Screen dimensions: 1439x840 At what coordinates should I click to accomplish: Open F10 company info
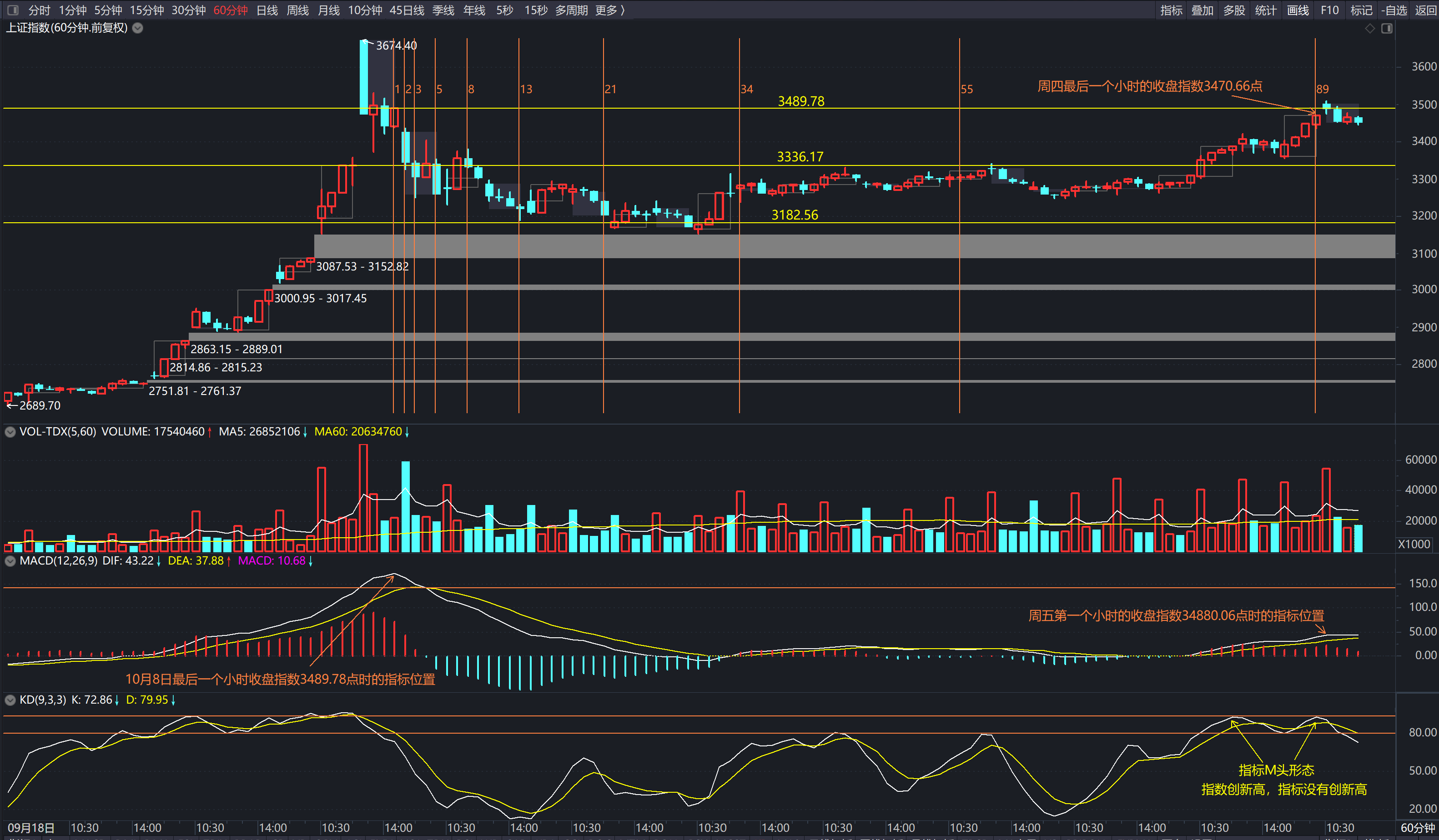1329,10
